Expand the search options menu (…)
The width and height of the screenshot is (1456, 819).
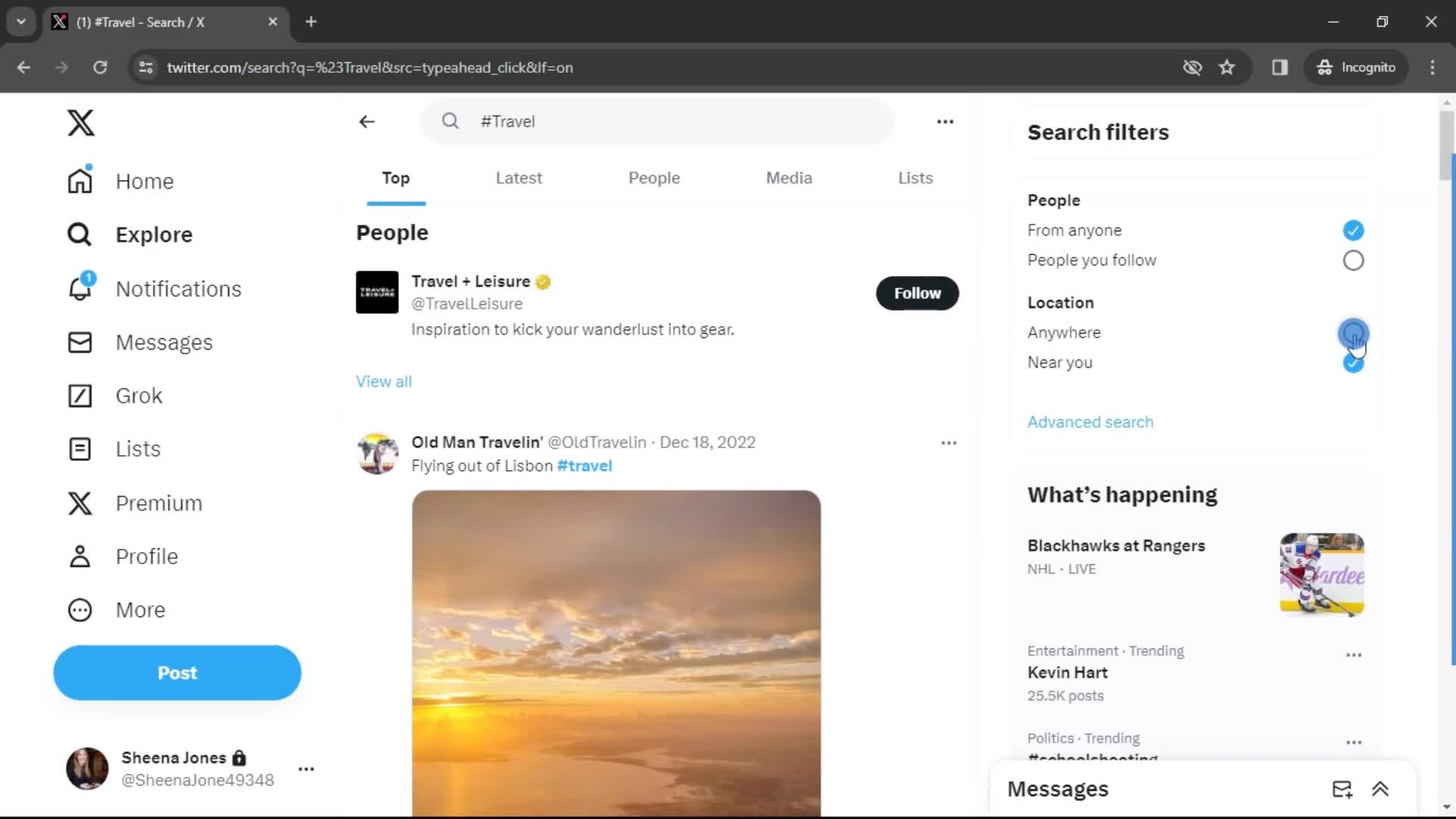(945, 121)
